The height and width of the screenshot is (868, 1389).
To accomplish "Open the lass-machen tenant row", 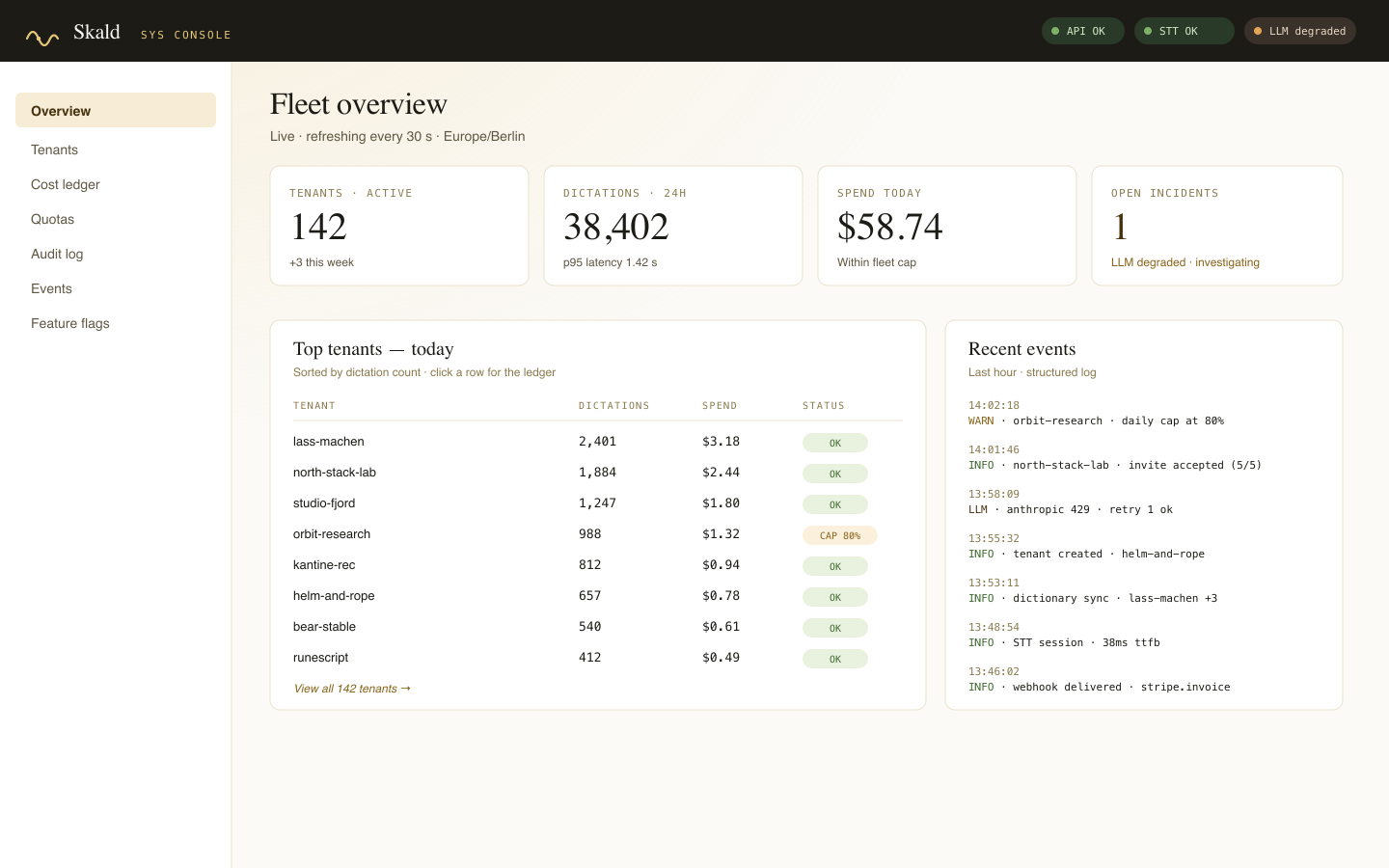I will 598,442.
